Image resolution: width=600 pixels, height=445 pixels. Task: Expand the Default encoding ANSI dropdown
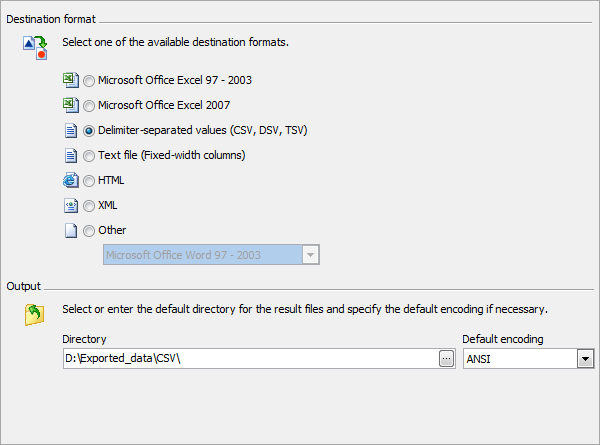point(585,359)
